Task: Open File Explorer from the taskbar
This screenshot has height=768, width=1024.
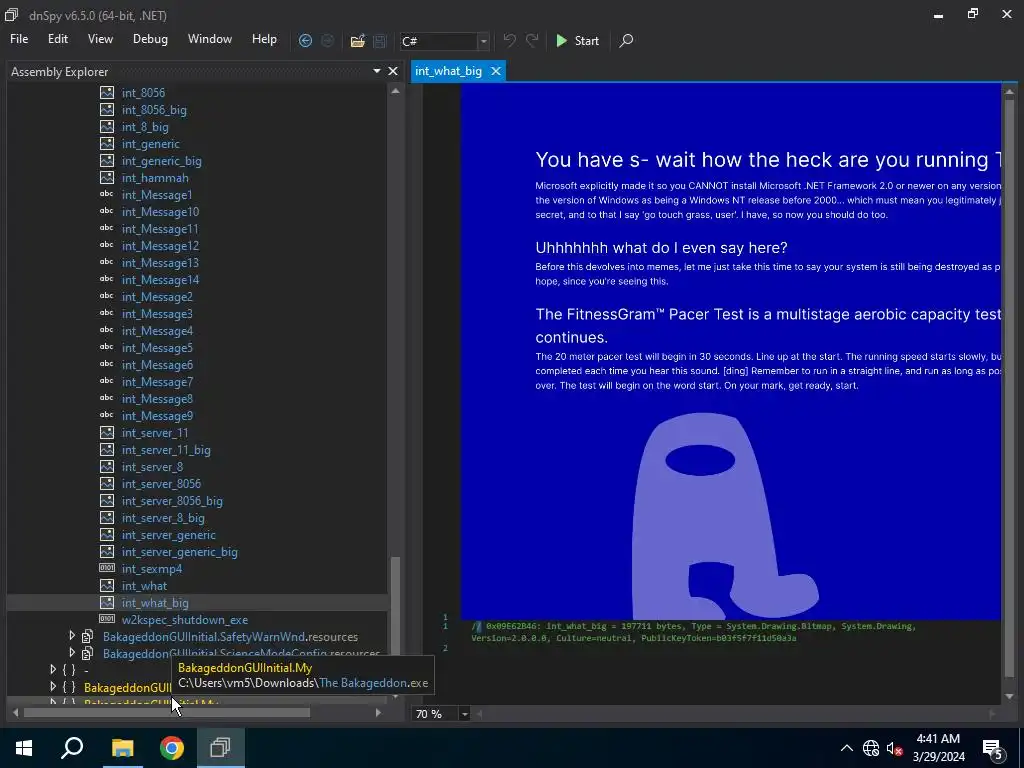Action: coord(122,748)
